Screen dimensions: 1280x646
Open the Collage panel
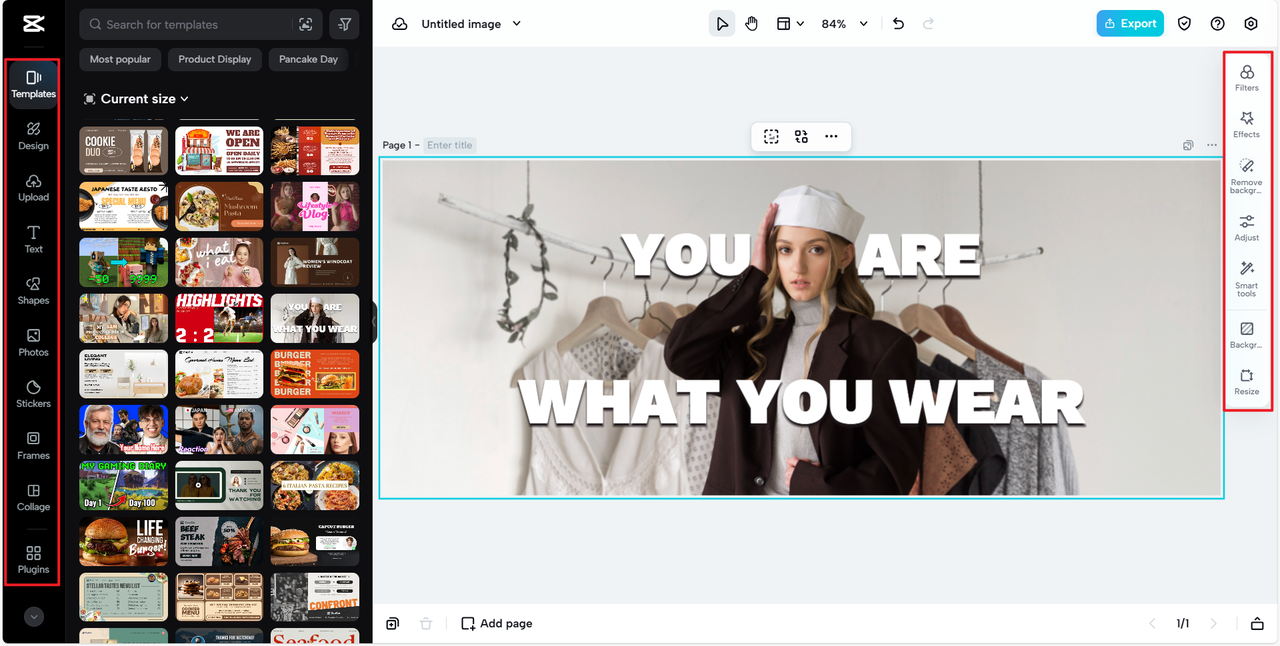point(33,498)
